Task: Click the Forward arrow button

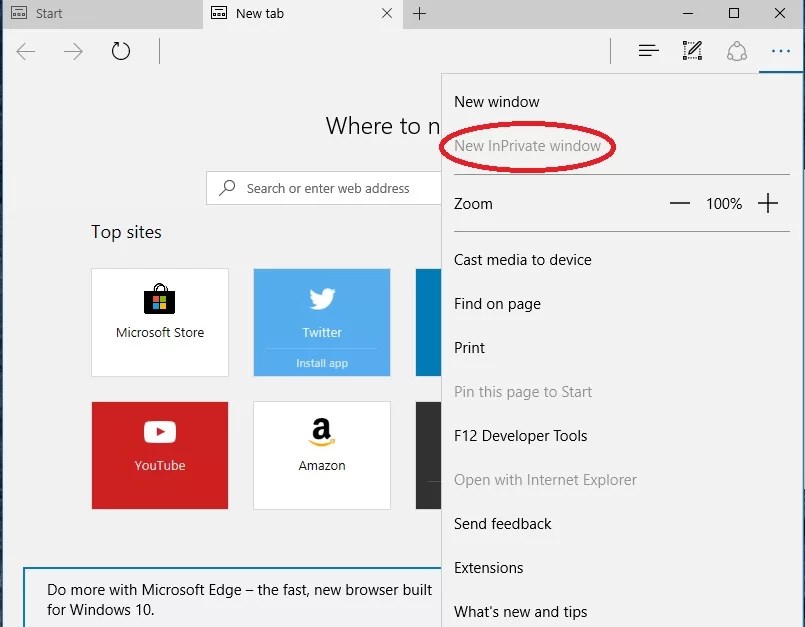Action: [73, 51]
